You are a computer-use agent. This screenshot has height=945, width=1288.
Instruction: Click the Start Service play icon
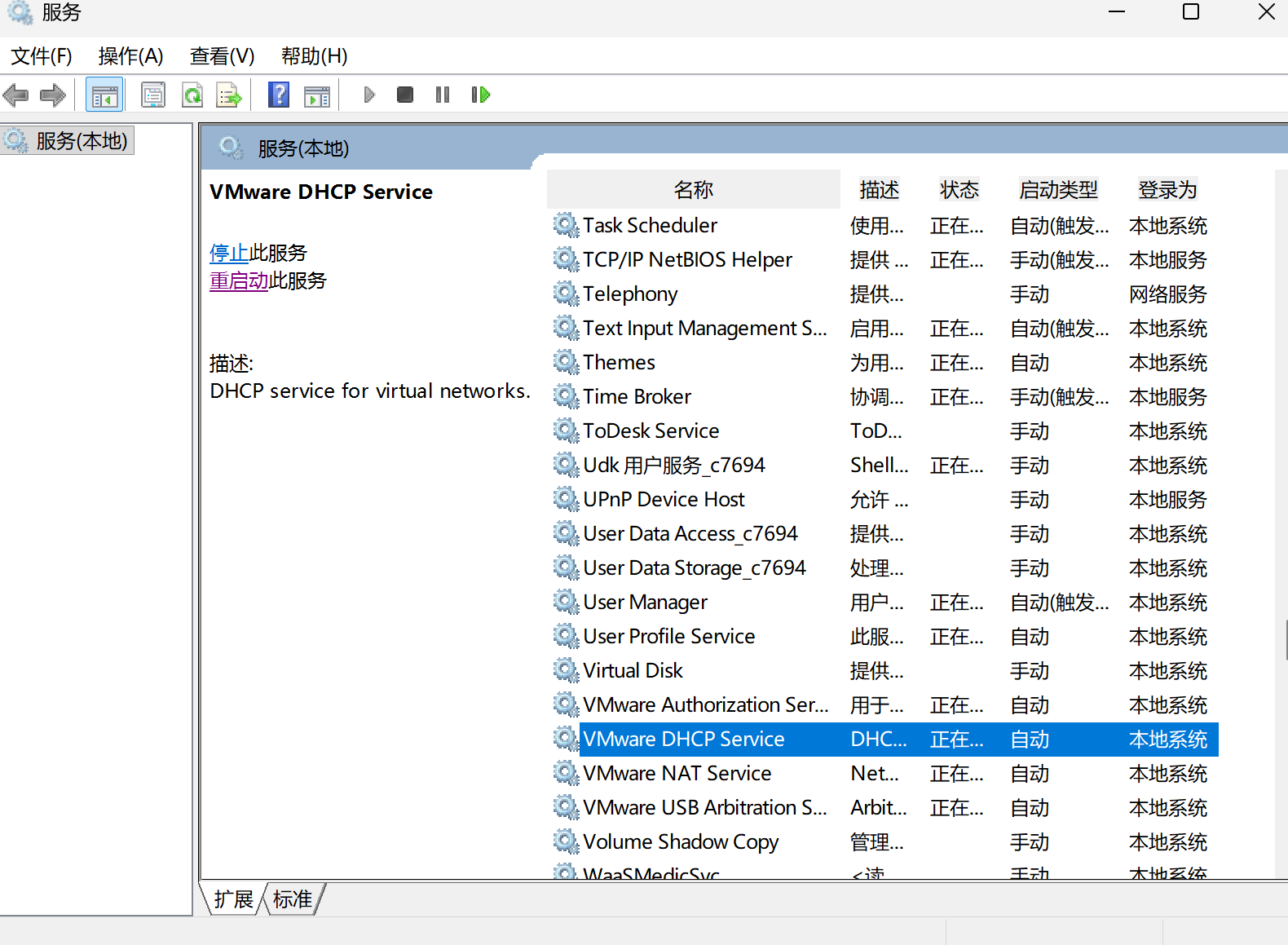368,95
